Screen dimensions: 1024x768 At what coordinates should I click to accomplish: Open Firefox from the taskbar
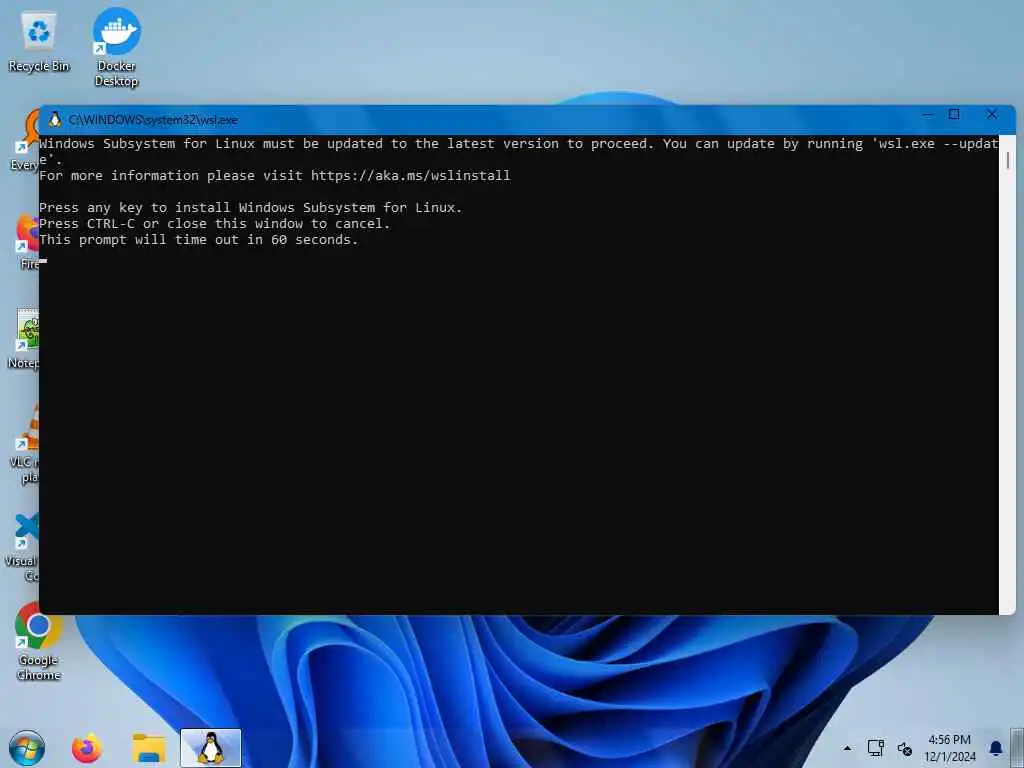87,748
